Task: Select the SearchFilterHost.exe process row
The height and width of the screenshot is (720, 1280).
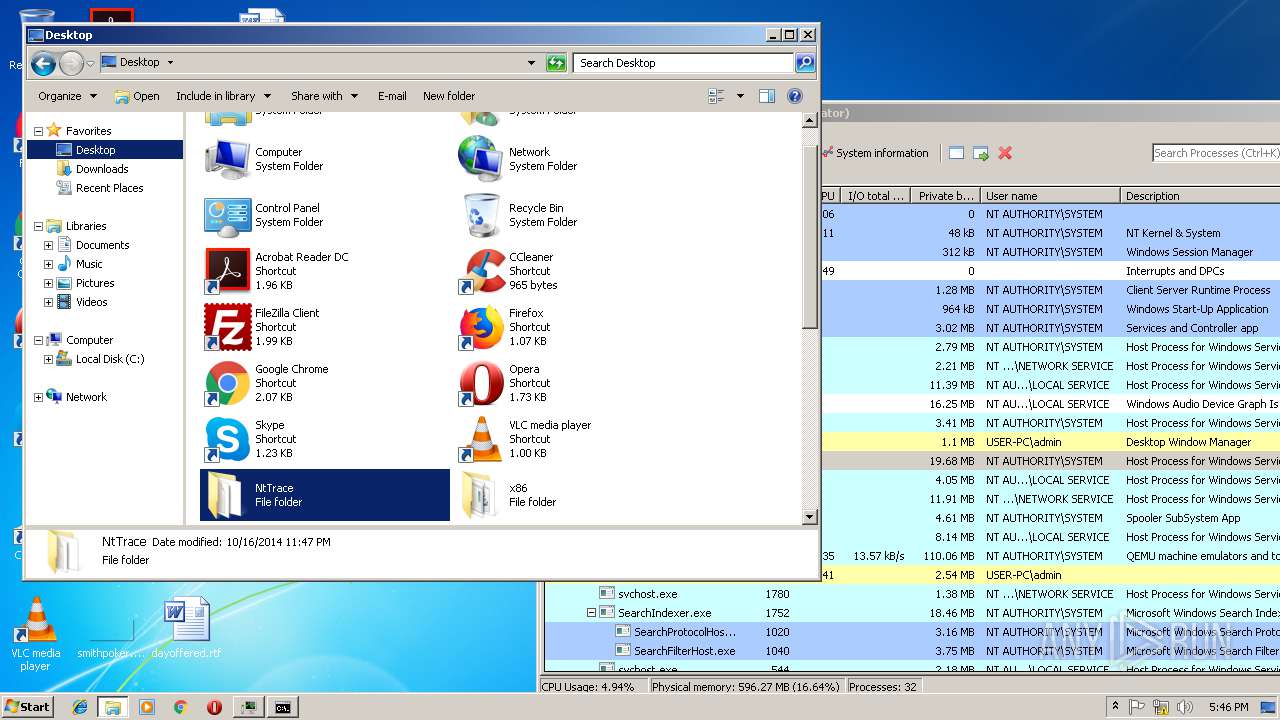Action: tap(912, 651)
